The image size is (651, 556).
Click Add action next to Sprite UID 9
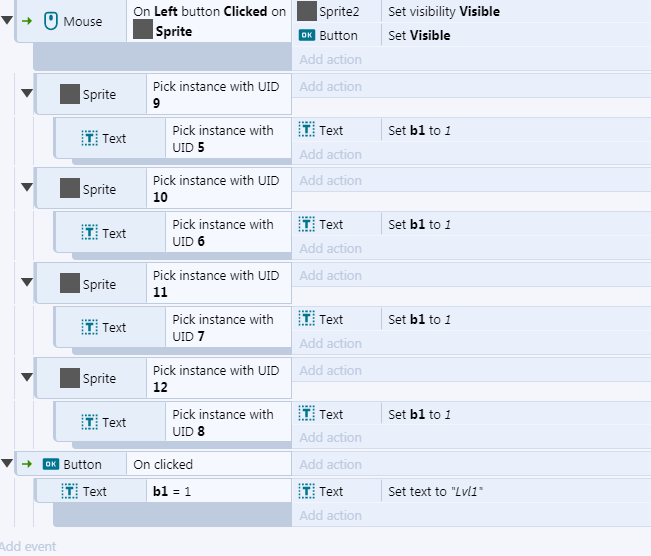(330, 86)
